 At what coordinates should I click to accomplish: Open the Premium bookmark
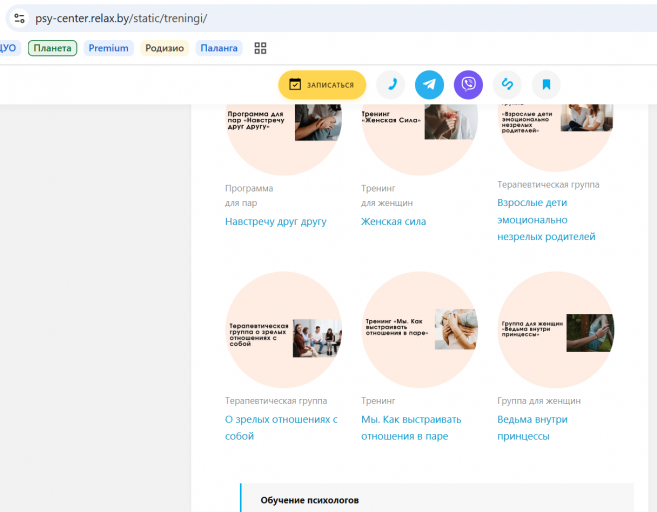click(109, 48)
